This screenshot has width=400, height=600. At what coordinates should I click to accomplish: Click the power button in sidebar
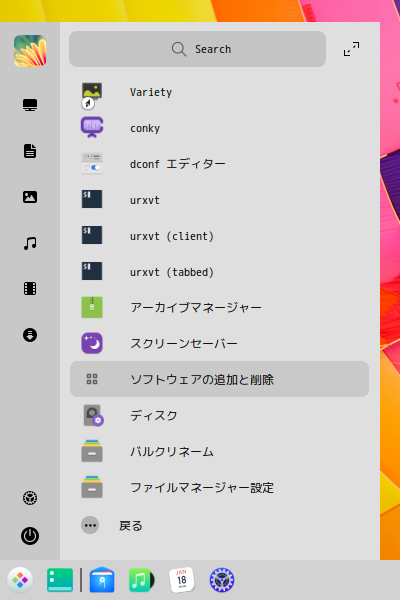(30, 536)
